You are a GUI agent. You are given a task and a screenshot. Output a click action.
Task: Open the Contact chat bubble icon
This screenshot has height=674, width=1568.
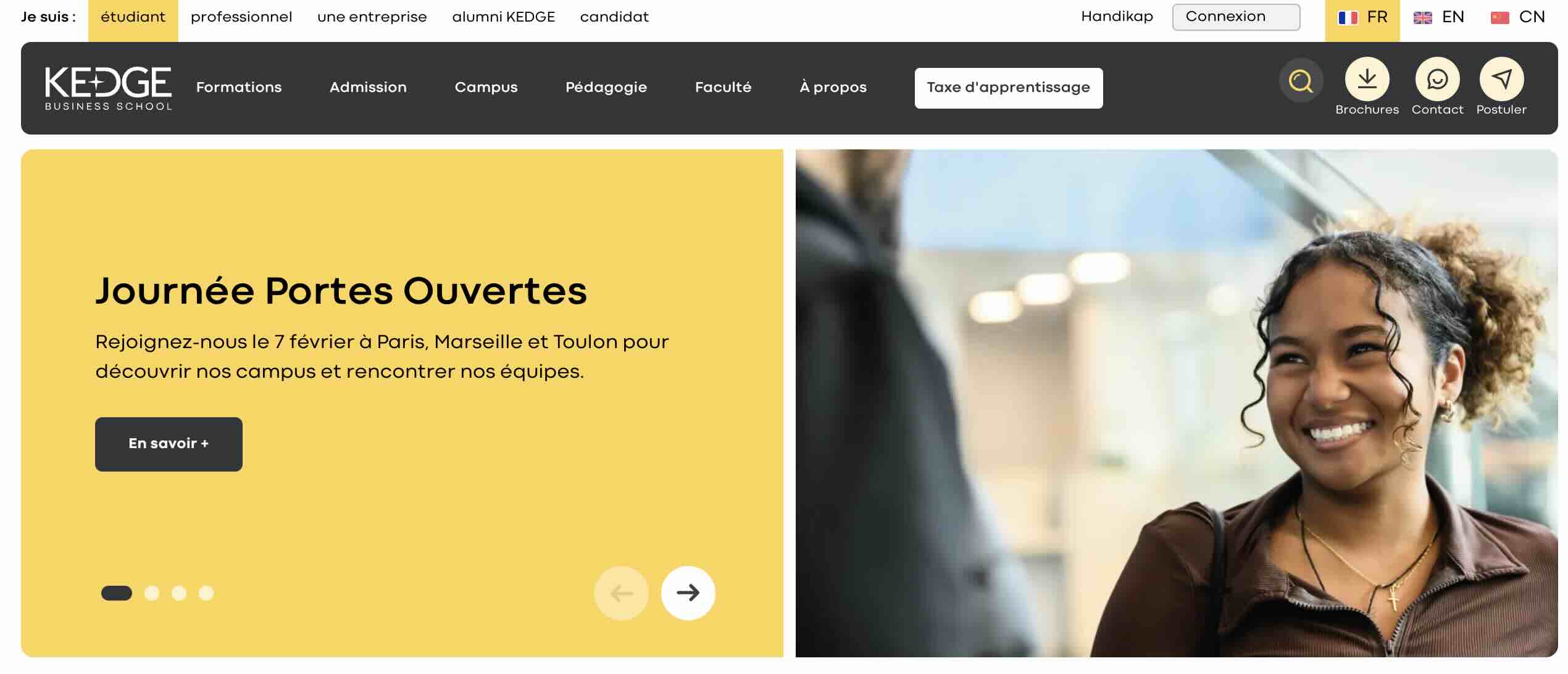1437,79
